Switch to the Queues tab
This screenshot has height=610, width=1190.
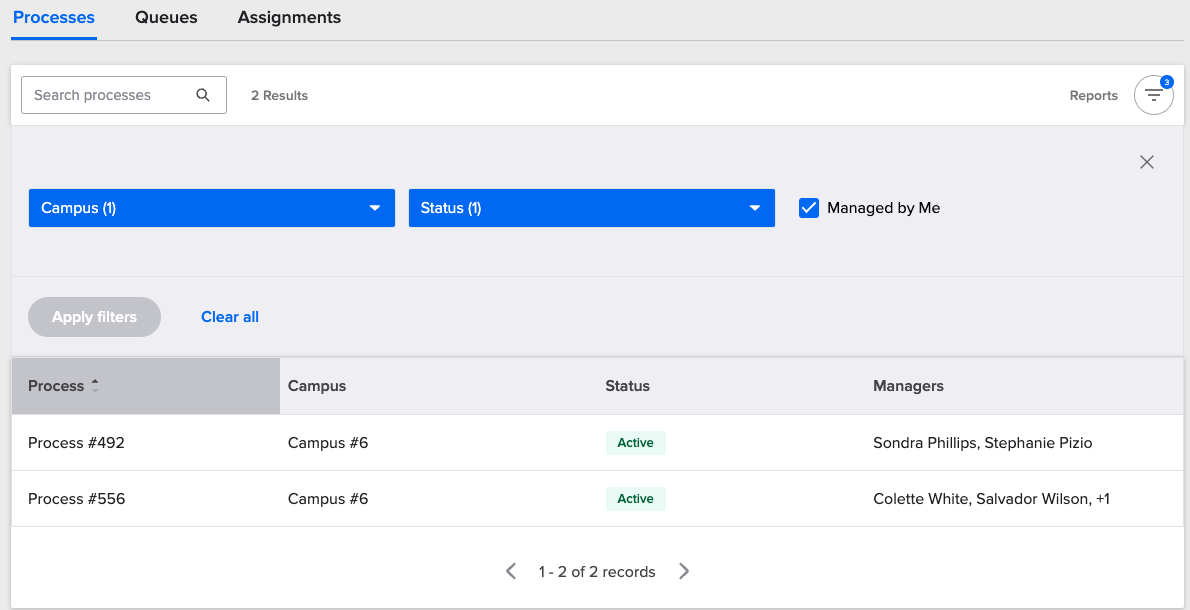point(166,17)
